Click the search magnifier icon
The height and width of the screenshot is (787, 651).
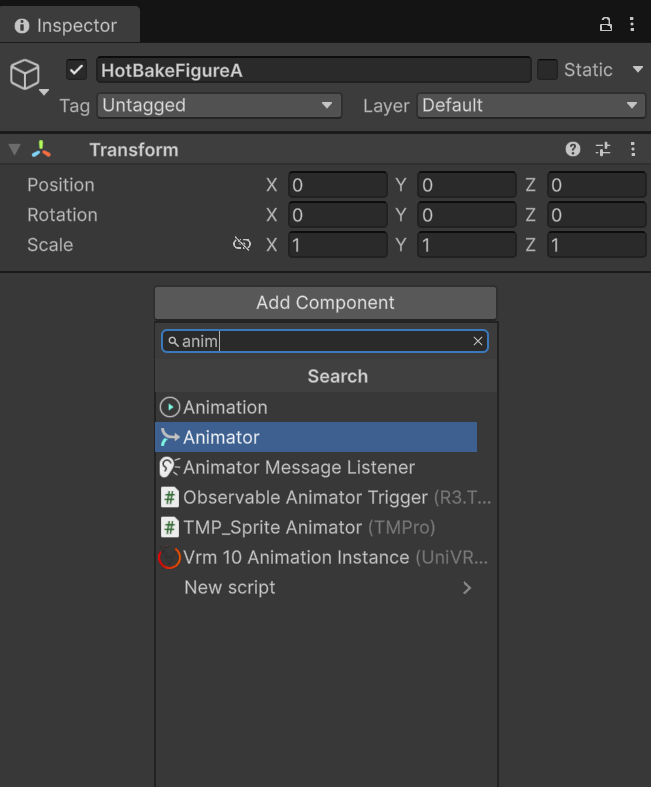pyautogui.click(x=173, y=342)
